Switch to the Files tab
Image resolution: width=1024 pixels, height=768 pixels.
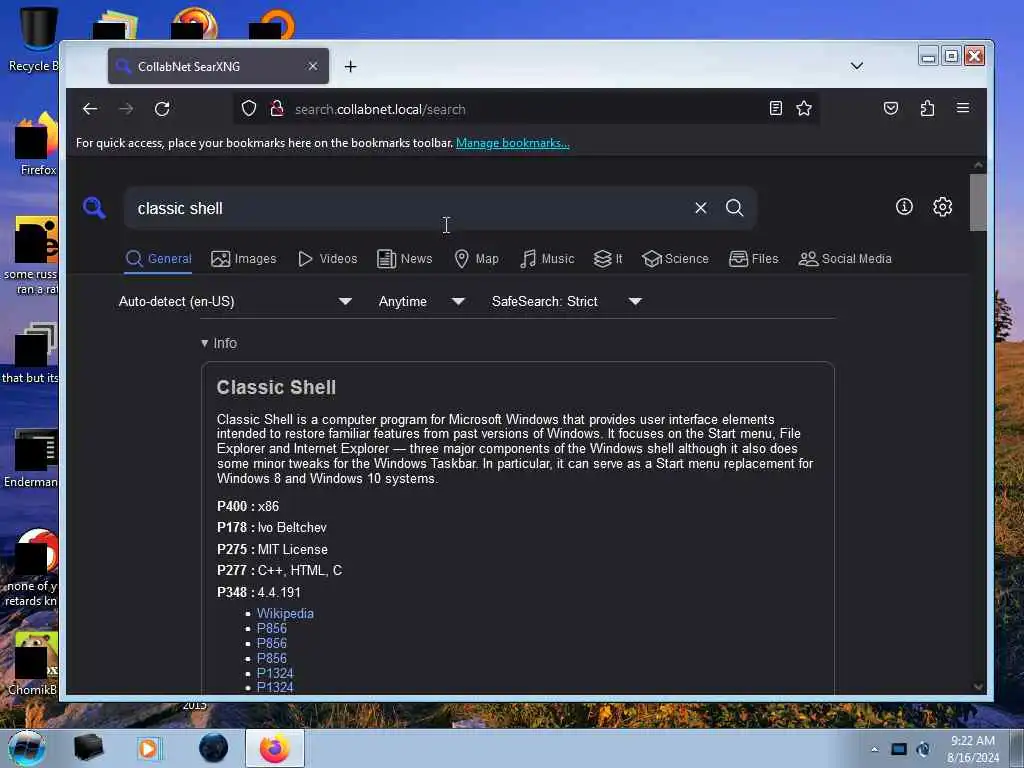coord(753,259)
